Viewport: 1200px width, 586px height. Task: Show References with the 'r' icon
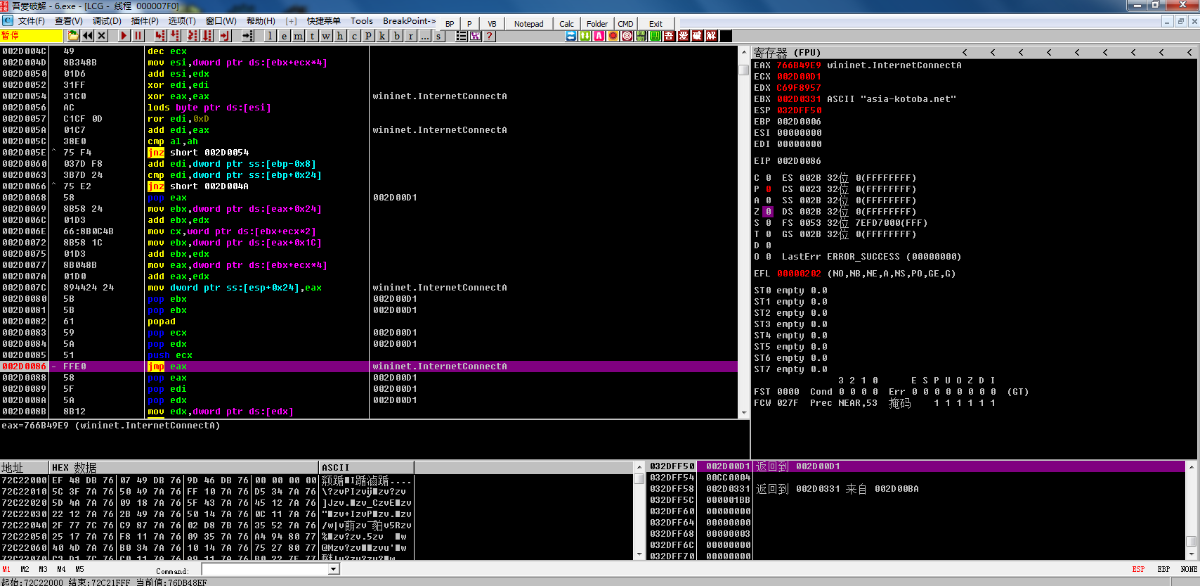(411, 36)
